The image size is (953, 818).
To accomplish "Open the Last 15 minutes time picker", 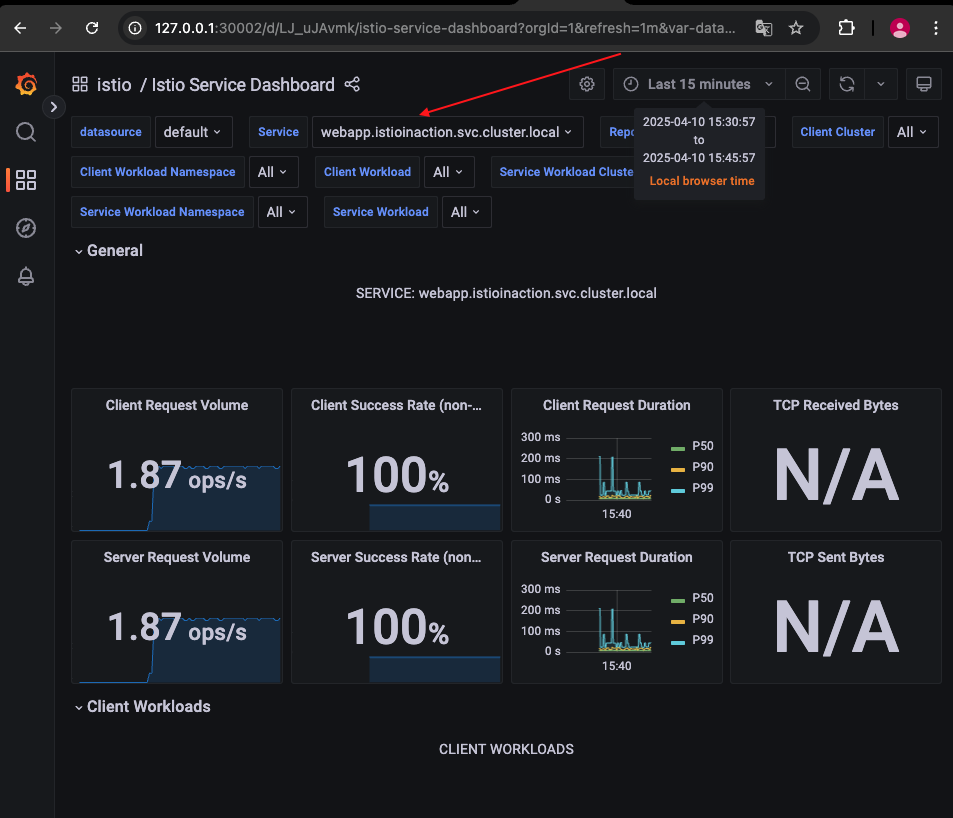I will click(699, 84).
